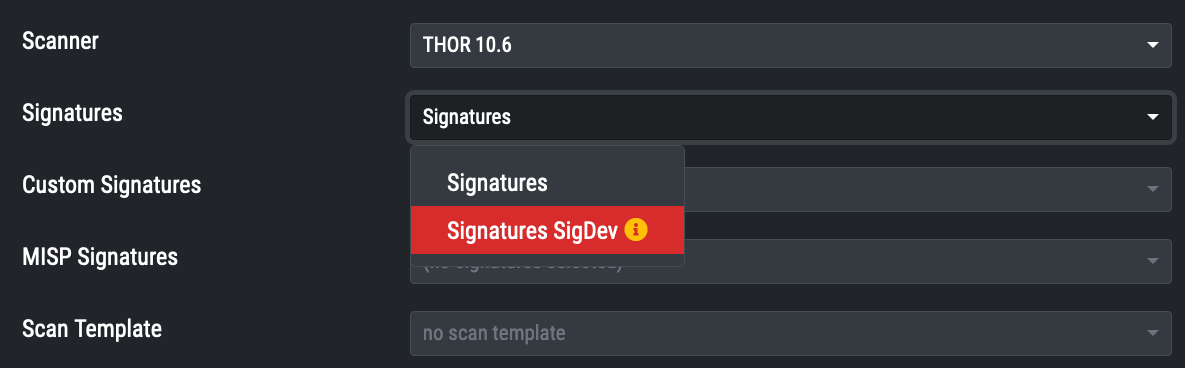Select the plain Signatures option in list
This screenshot has height=368, width=1185.
click(x=547, y=183)
